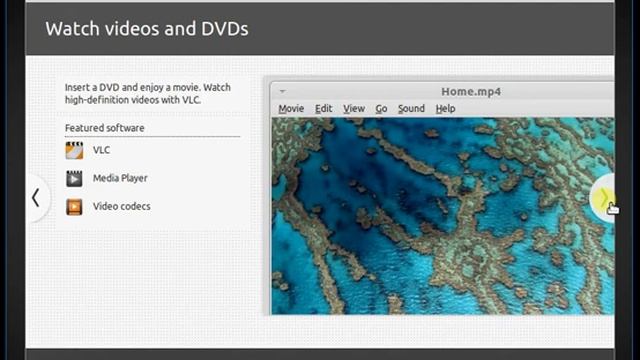Click the Insert a DVD description text
Viewport: 640px width, 360px height.
pos(148,93)
